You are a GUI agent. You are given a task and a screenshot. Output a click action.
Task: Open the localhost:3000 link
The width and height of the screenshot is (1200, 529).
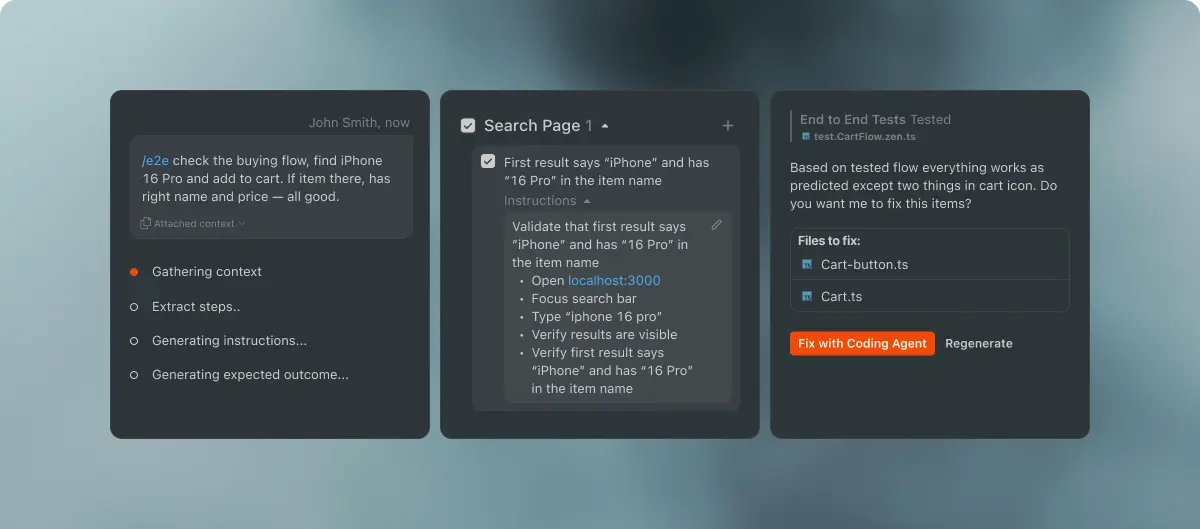pyautogui.click(x=614, y=281)
